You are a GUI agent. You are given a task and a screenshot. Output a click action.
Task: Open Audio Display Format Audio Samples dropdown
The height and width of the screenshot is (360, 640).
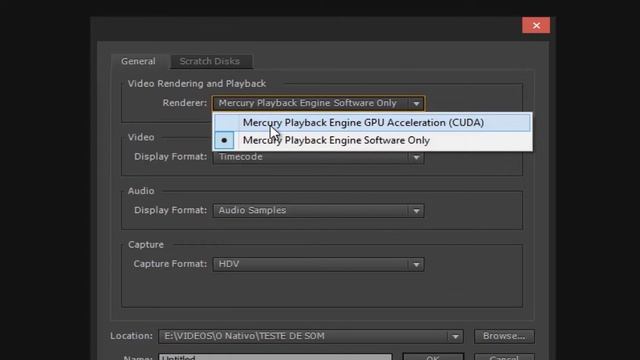point(318,211)
